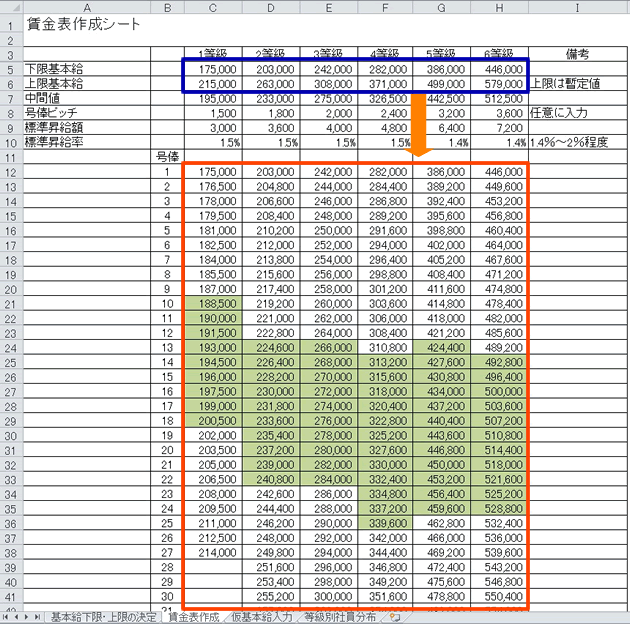Select highlighted cell 230,000
This screenshot has width=630, height=624.
point(271,391)
